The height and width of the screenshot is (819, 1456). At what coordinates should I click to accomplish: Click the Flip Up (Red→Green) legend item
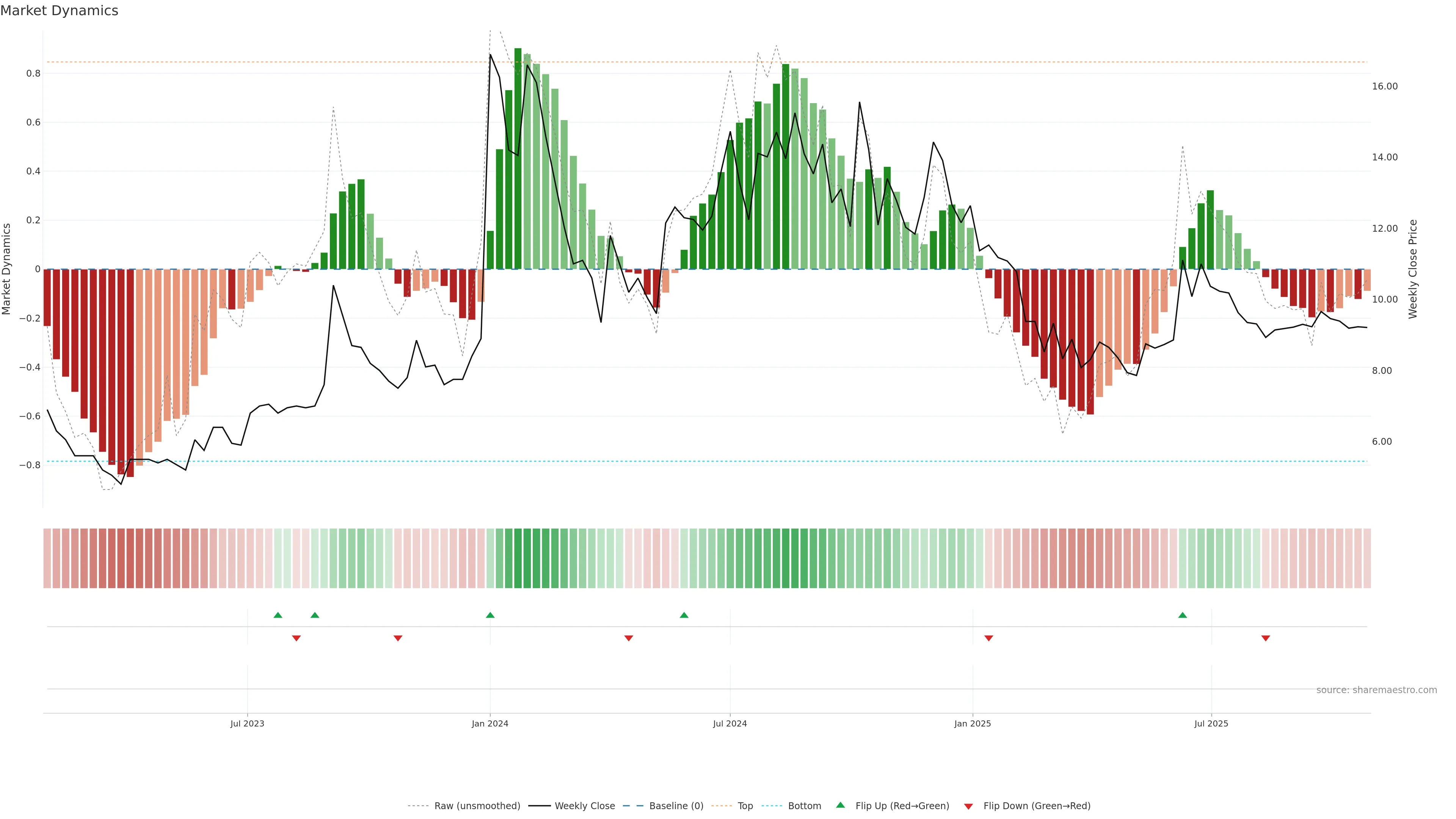pos(902,806)
